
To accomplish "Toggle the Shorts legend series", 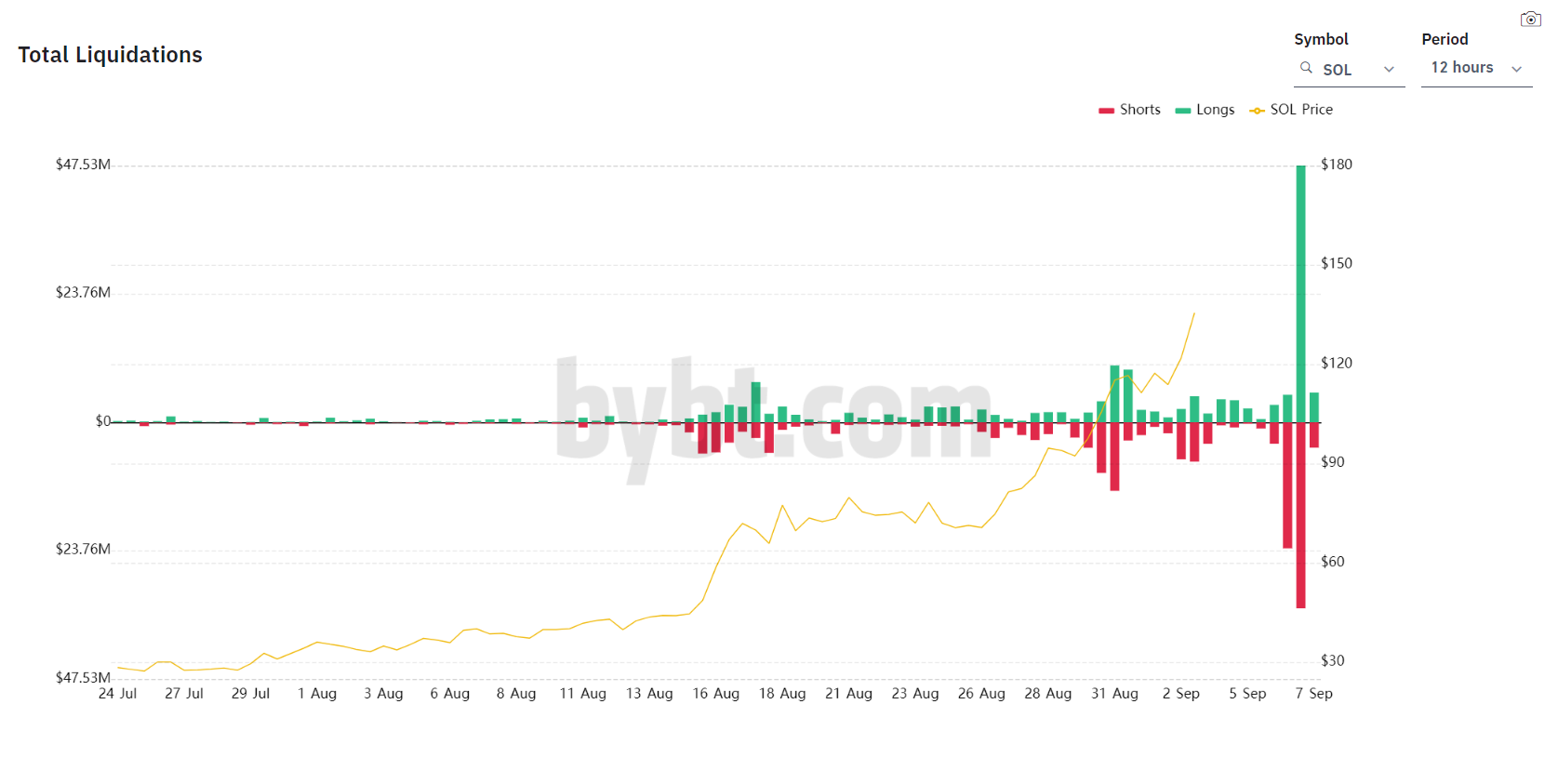I will pos(1129,110).
